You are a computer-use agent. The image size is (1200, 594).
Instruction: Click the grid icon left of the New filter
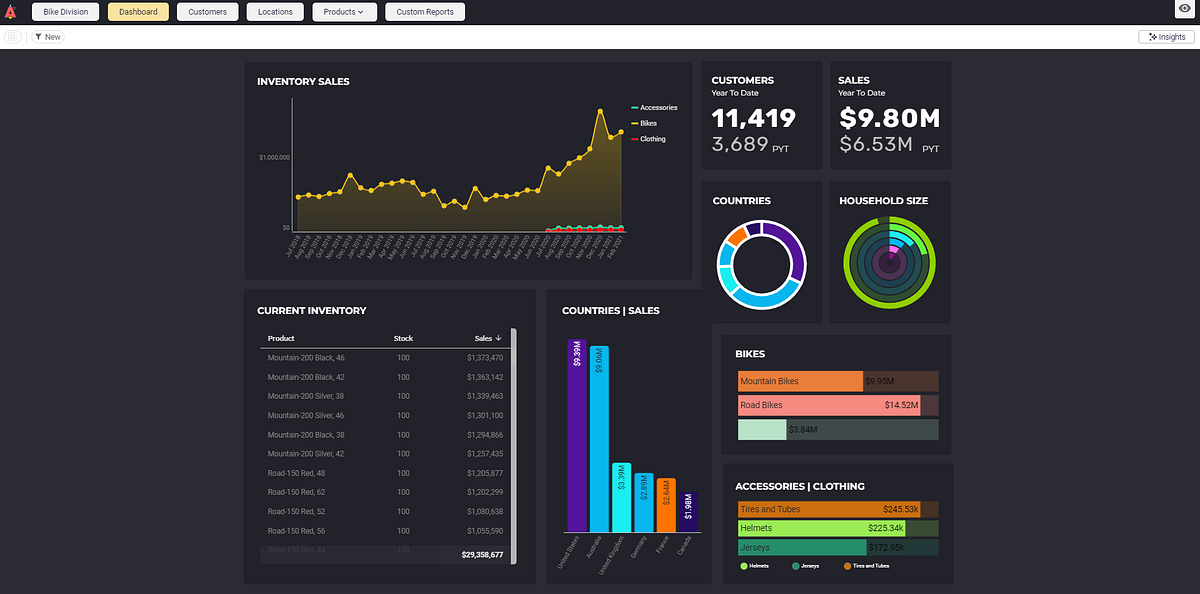tap(13, 36)
